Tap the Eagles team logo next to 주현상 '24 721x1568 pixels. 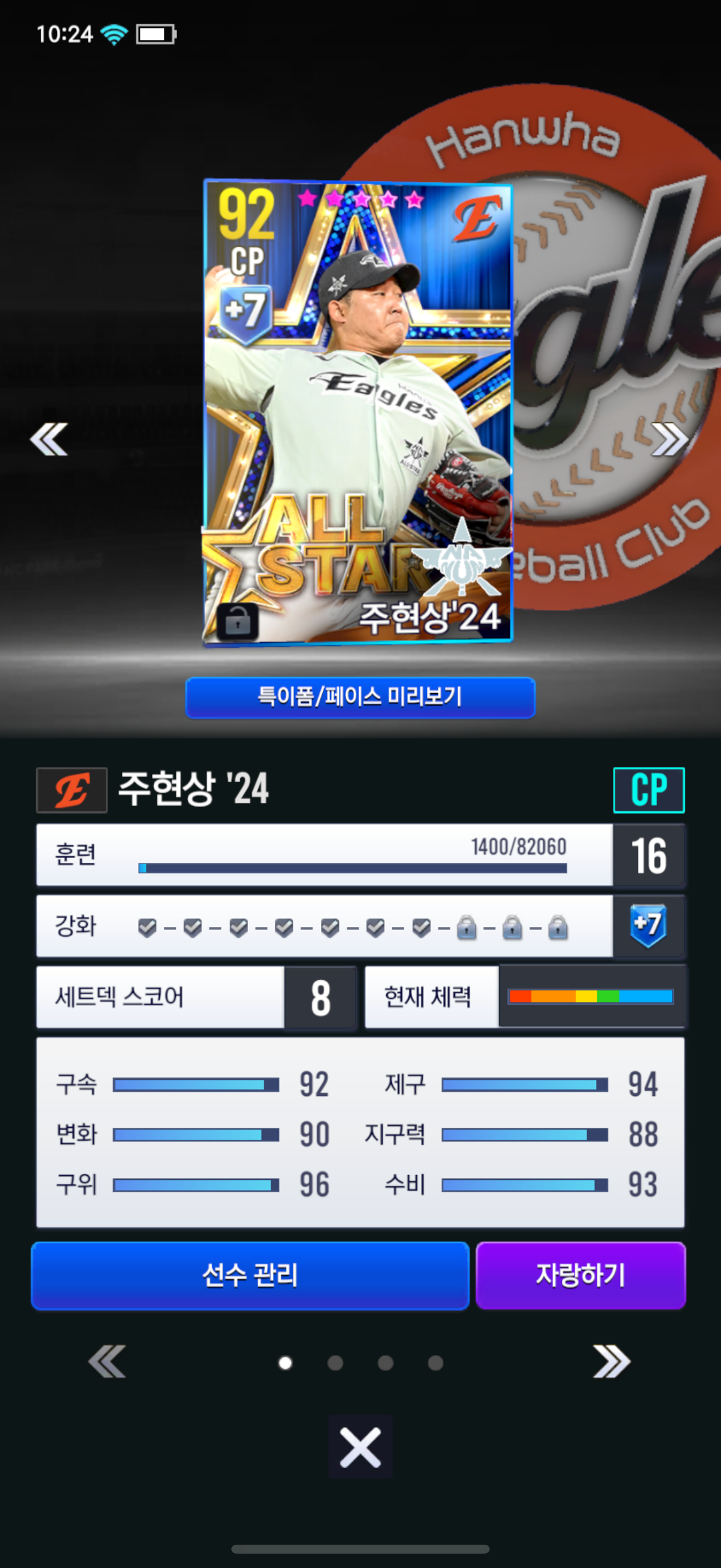click(x=72, y=790)
